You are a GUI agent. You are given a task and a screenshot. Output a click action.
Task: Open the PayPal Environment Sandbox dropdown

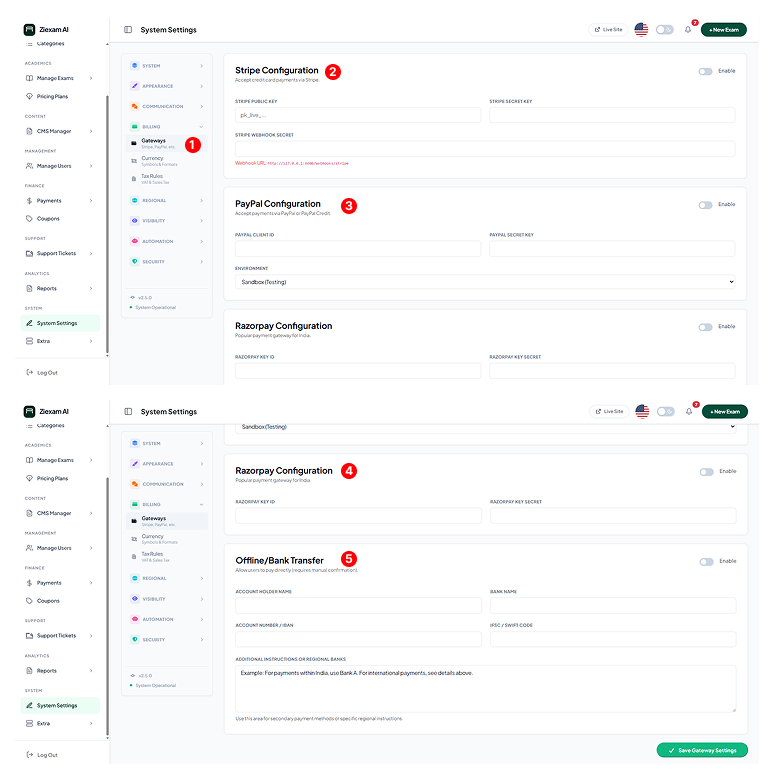[485, 283]
